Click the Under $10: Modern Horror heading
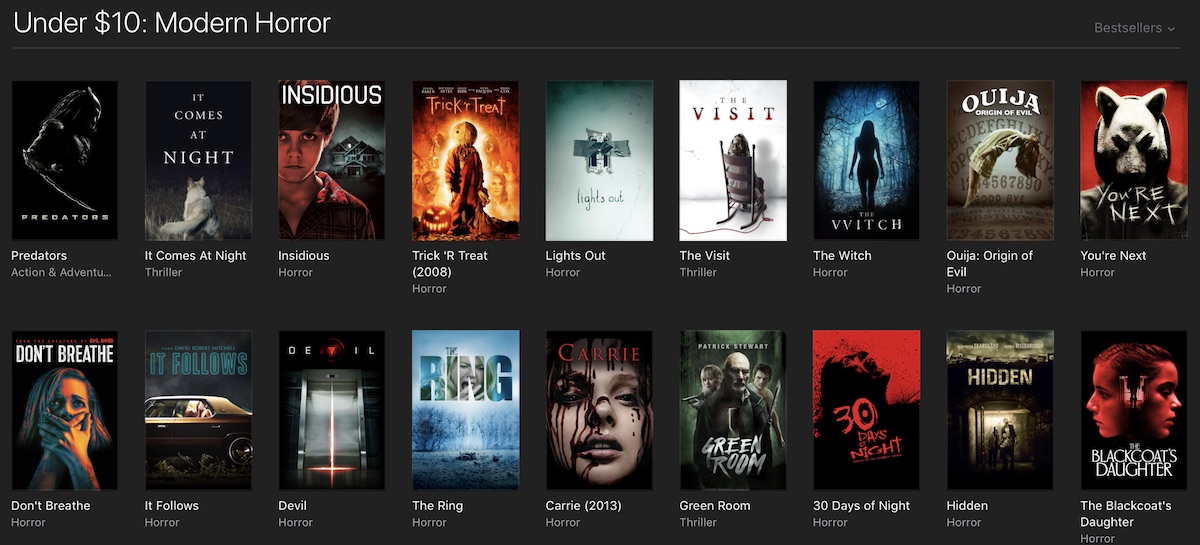The height and width of the screenshot is (545, 1200). pyautogui.click(x=172, y=22)
